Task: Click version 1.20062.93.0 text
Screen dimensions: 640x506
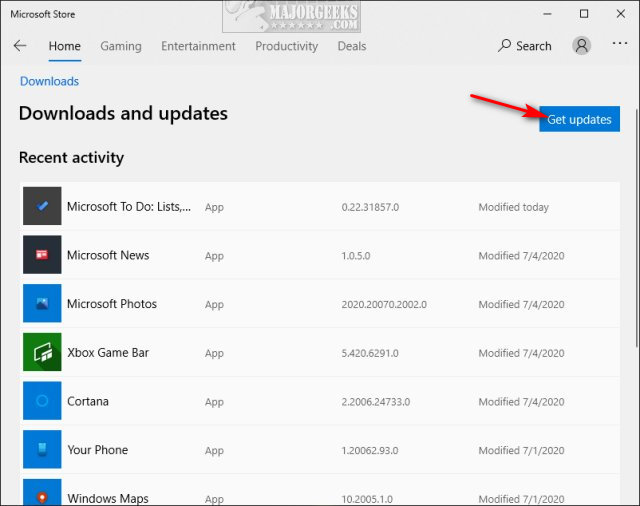Action: click(370, 451)
